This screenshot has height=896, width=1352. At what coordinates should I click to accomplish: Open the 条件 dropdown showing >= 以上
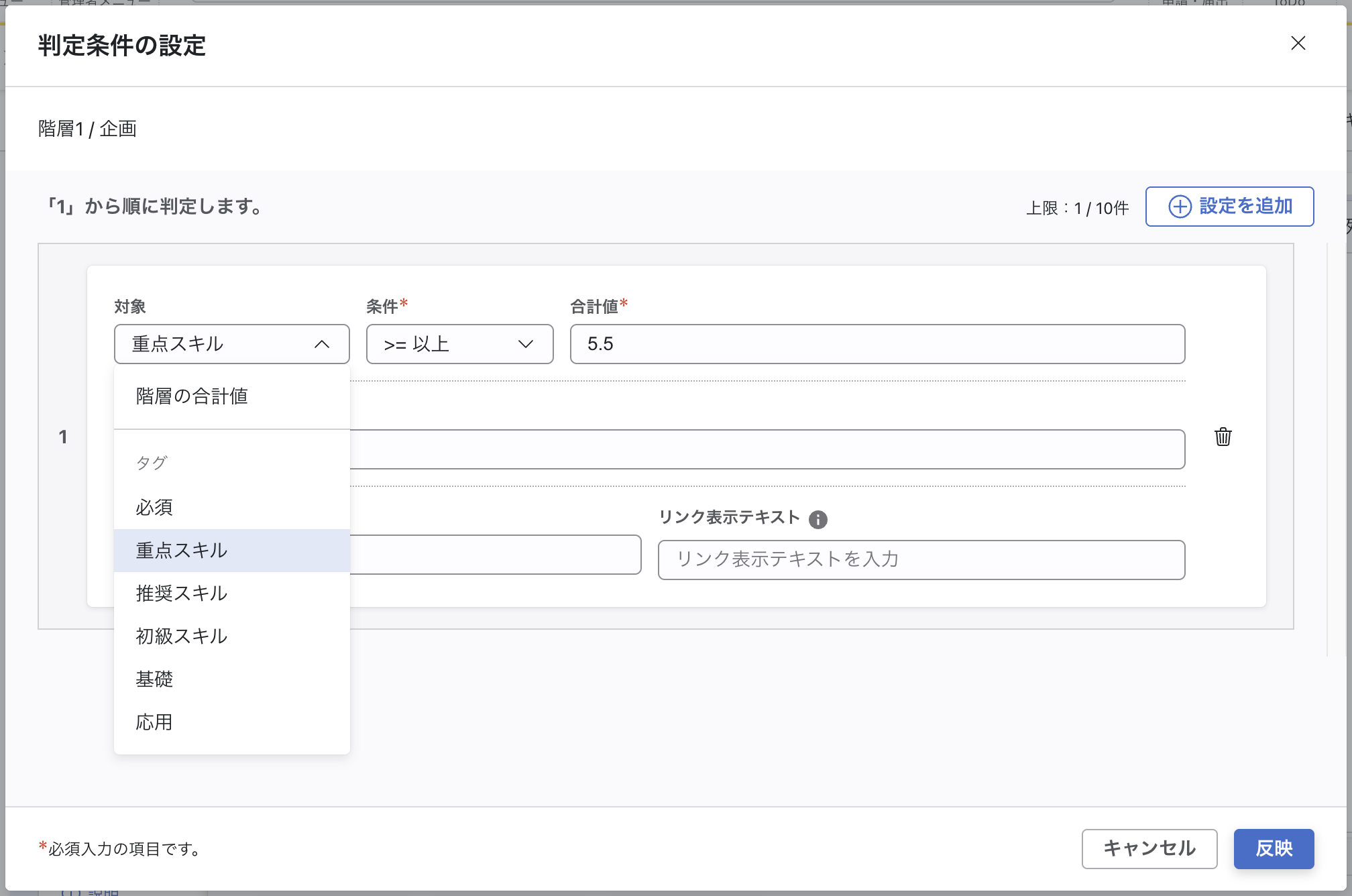tap(459, 344)
